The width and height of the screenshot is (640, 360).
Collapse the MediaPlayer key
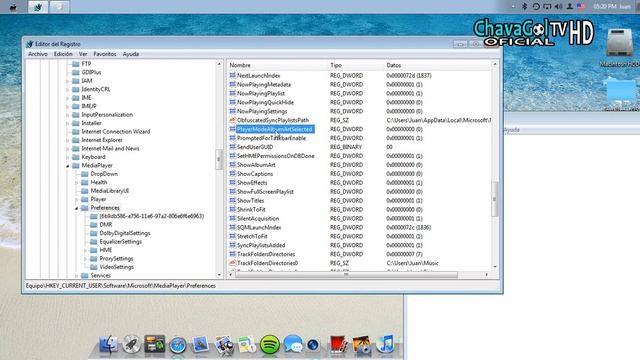pos(68,166)
